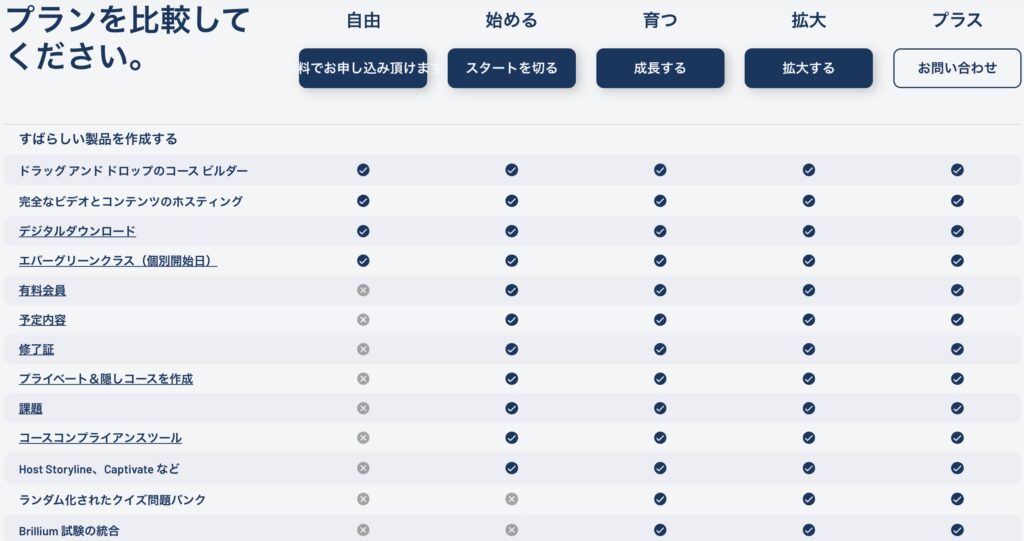This screenshot has width=1024, height=541.
Task: Open the コースコンプライアンスツール link
Action: pos(100,438)
